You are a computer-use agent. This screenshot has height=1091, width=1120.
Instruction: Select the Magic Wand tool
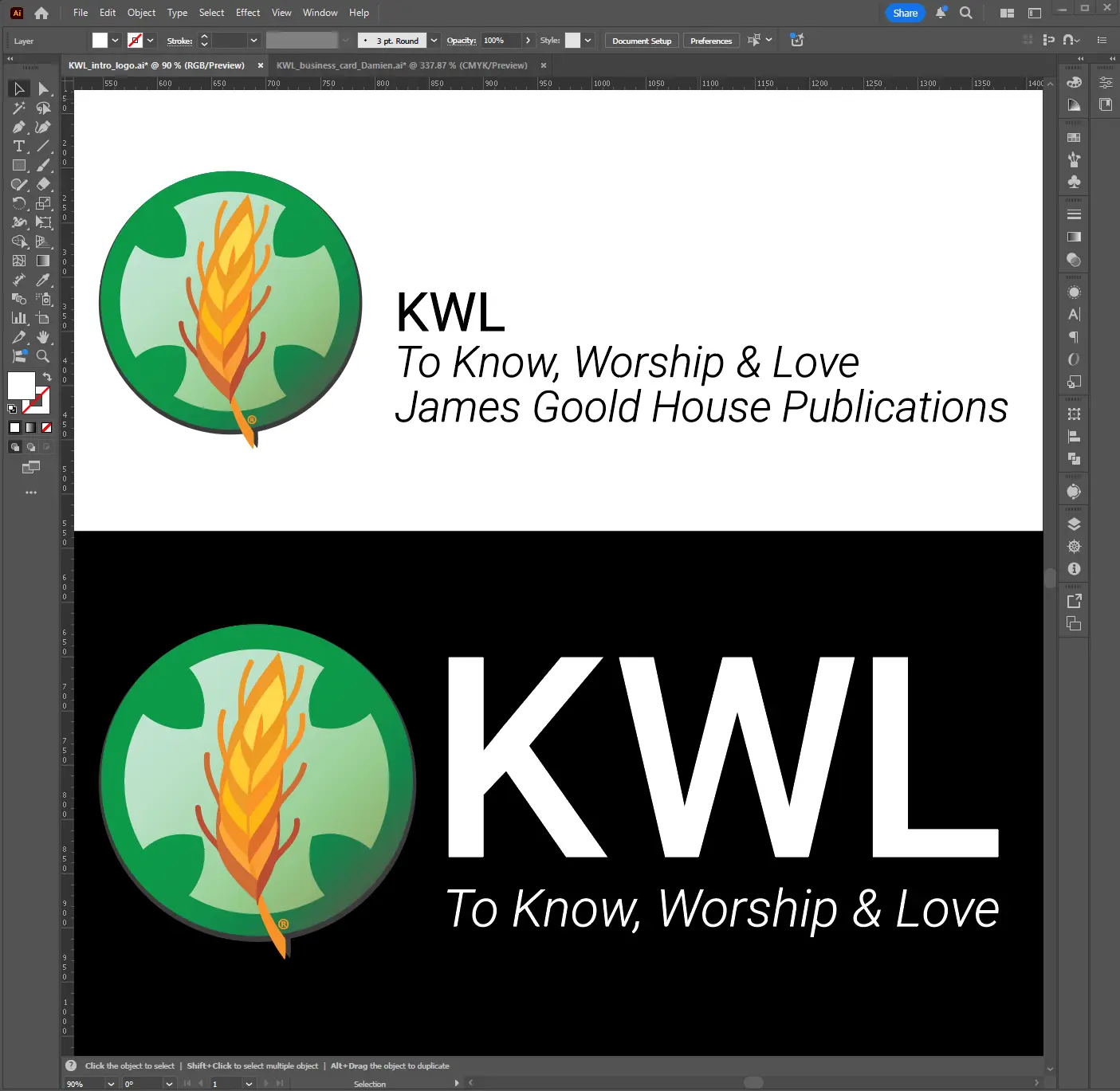(x=19, y=108)
